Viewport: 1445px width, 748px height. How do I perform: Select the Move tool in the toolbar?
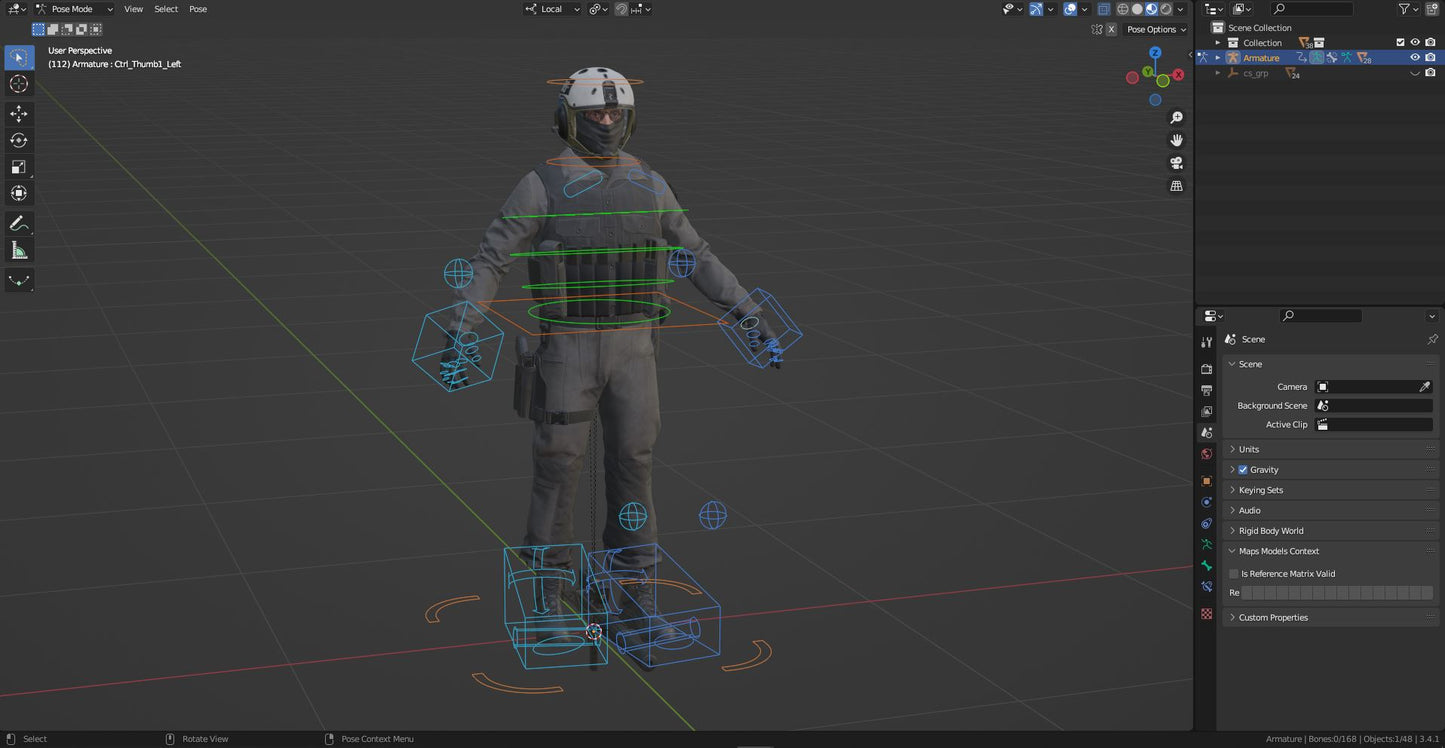coord(19,114)
